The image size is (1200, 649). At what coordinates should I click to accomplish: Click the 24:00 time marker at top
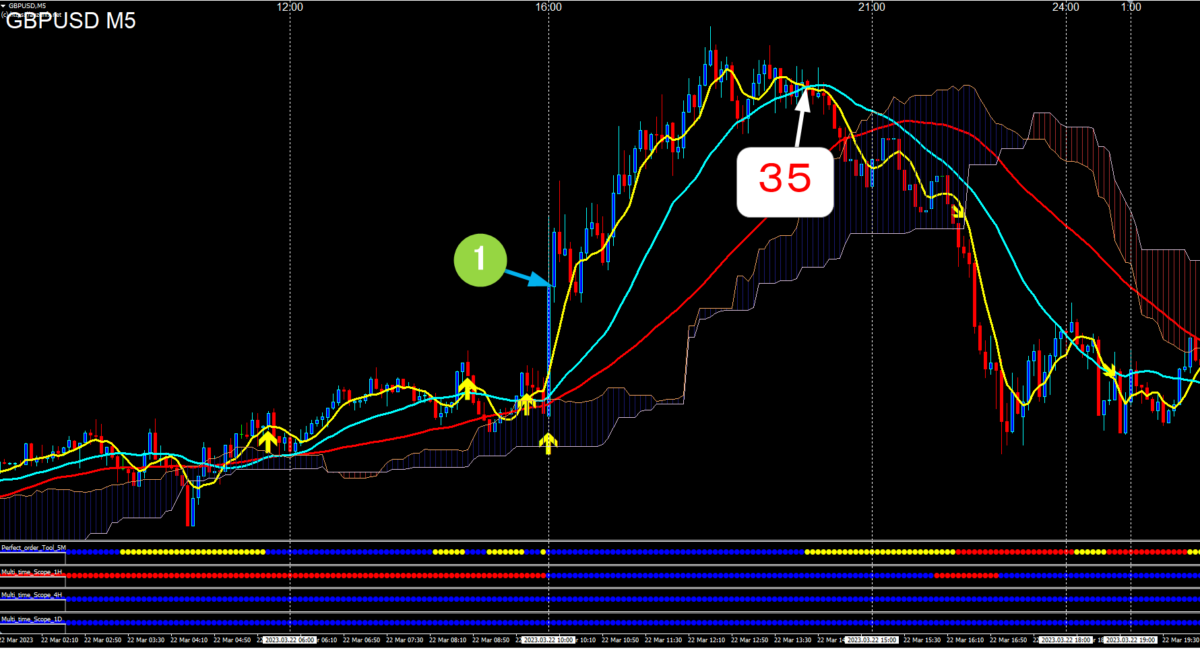1066,7
